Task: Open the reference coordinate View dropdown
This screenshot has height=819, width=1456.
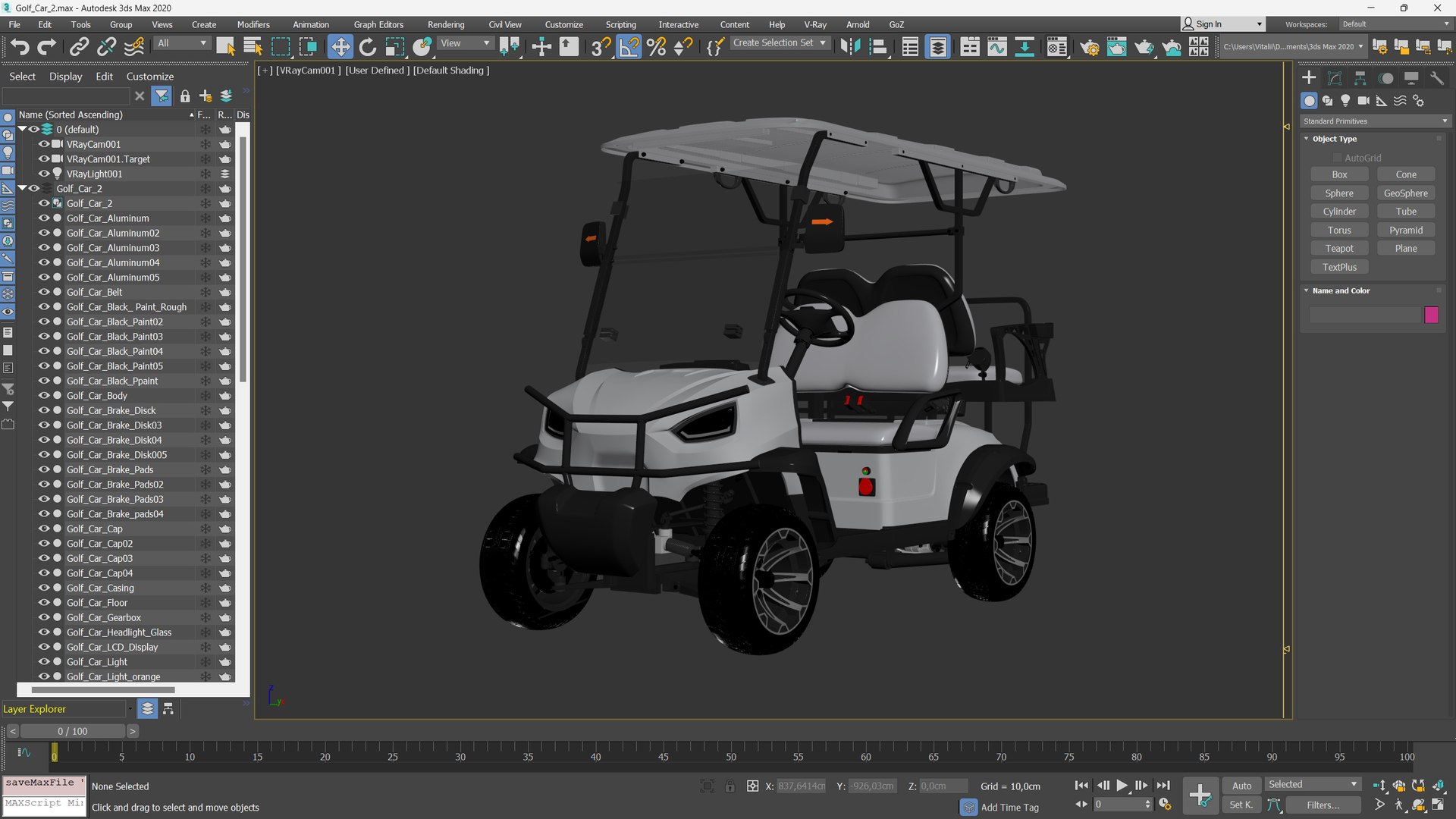Action: pos(466,43)
